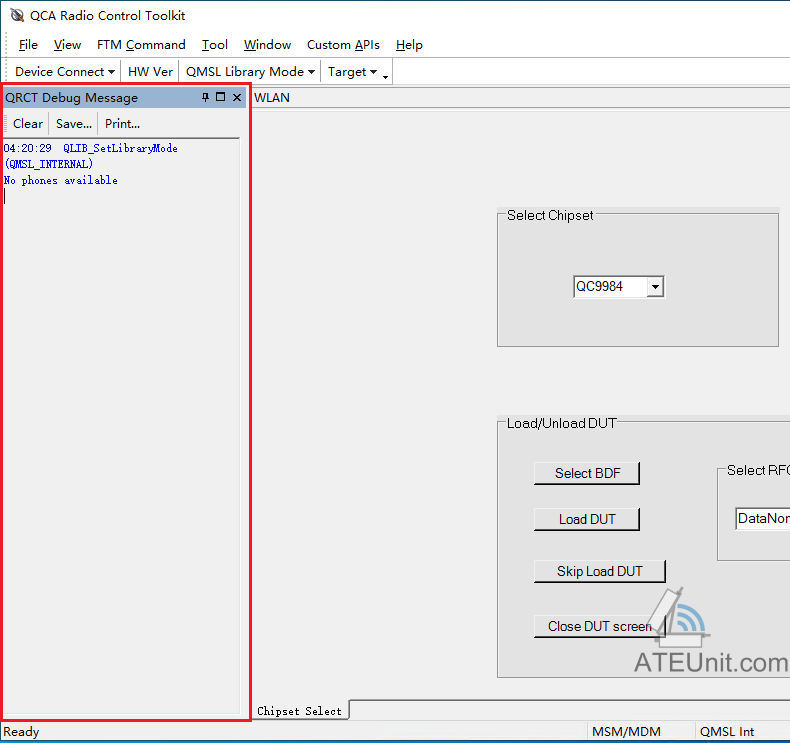Open the Help menu
This screenshot has height=743, width=790.
pyautogui.click(x=409, y=45)
